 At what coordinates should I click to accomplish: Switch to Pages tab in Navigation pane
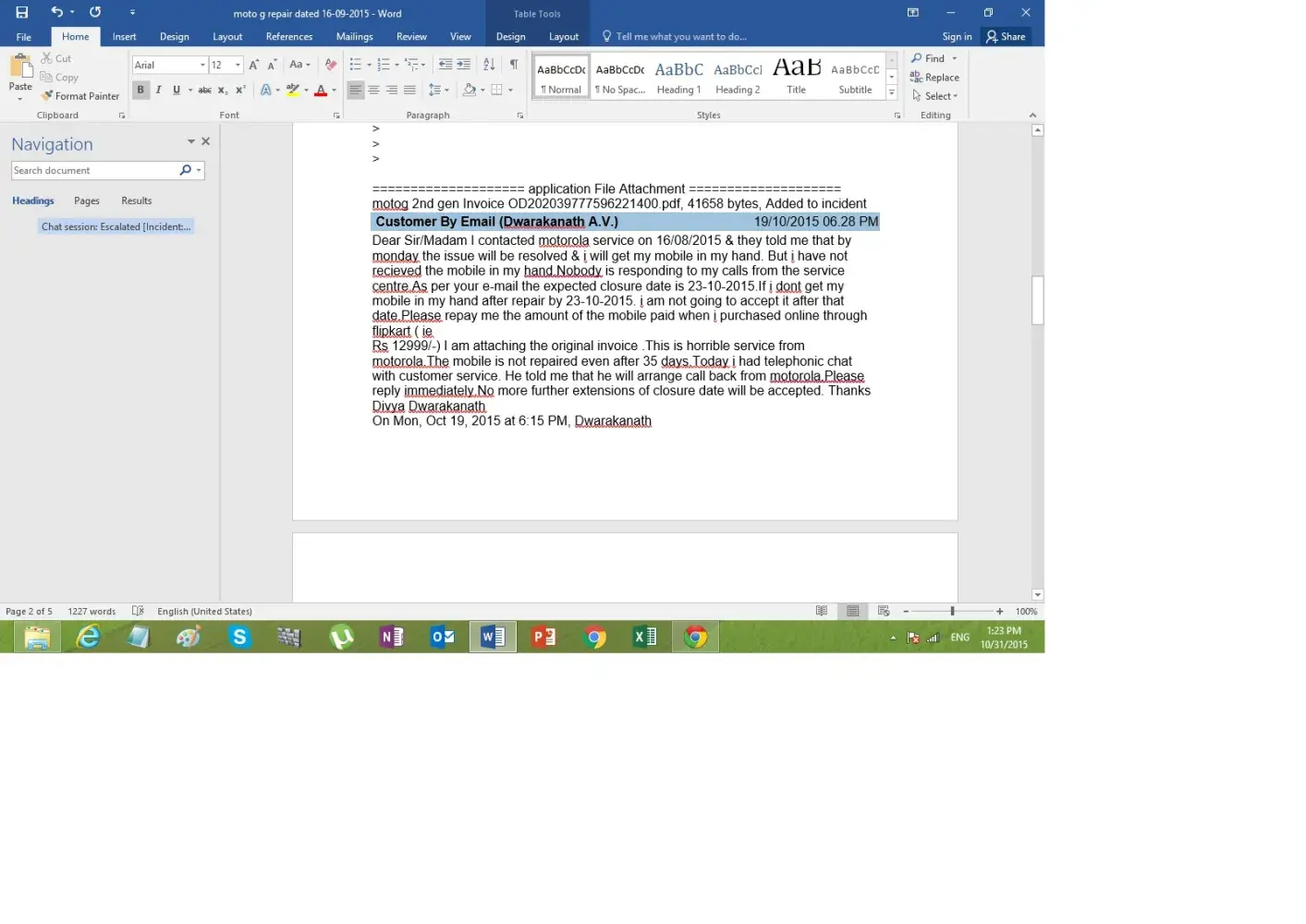pyautogui.click(x=87, y=201)
